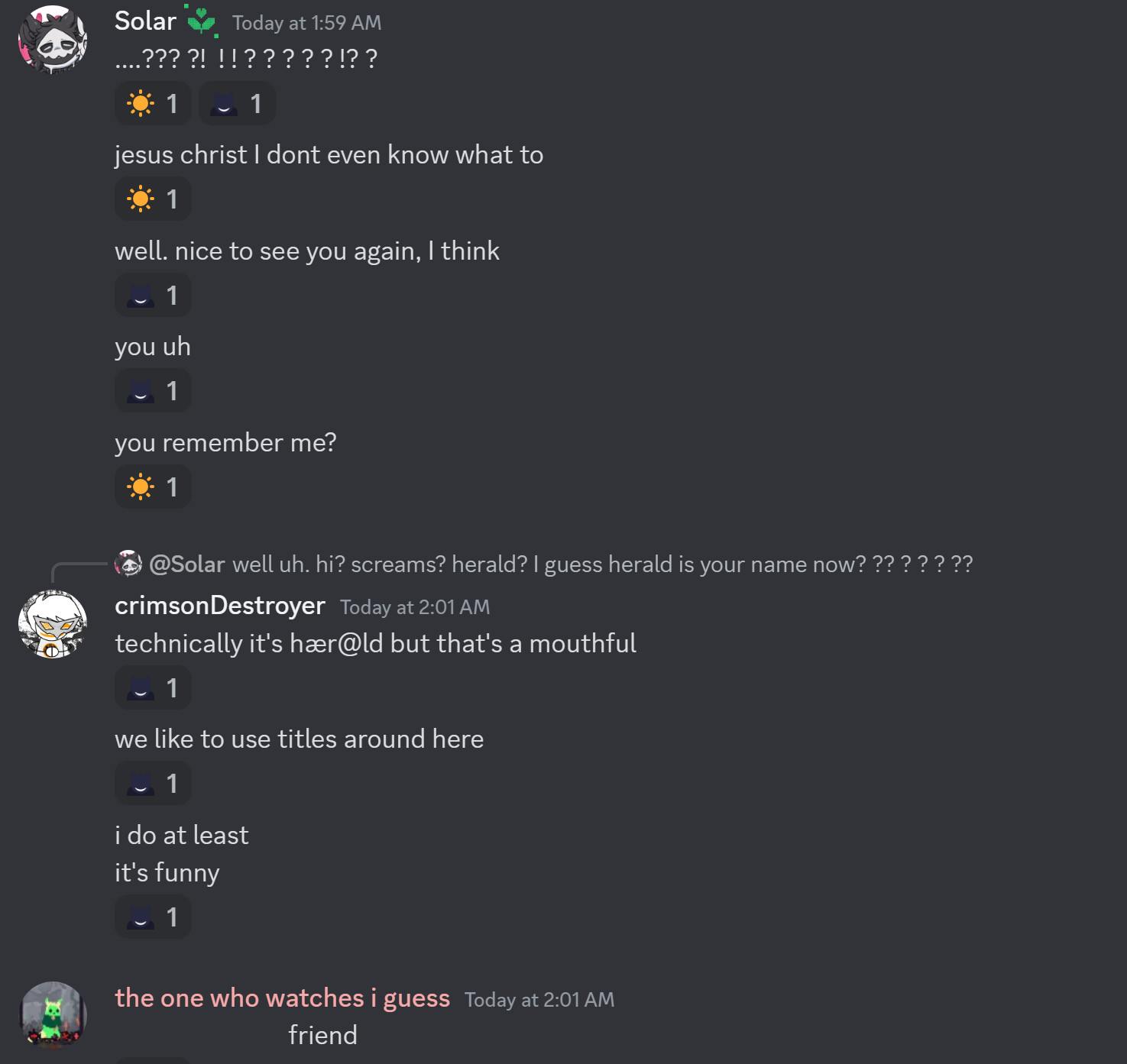Click 'the one who watches i guess' username
This screenshot has width=1127, height=1064.
pyautogui.click(x=283, y=998)
